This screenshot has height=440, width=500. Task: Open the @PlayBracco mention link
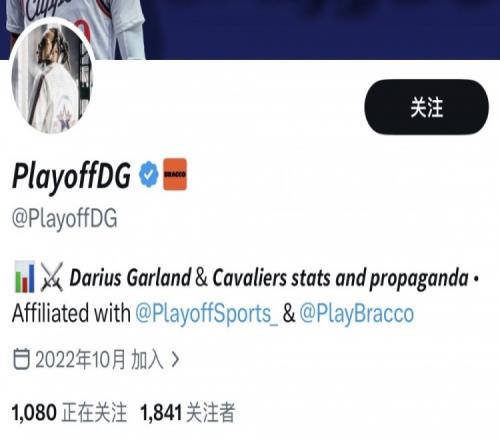pos(357,313)
